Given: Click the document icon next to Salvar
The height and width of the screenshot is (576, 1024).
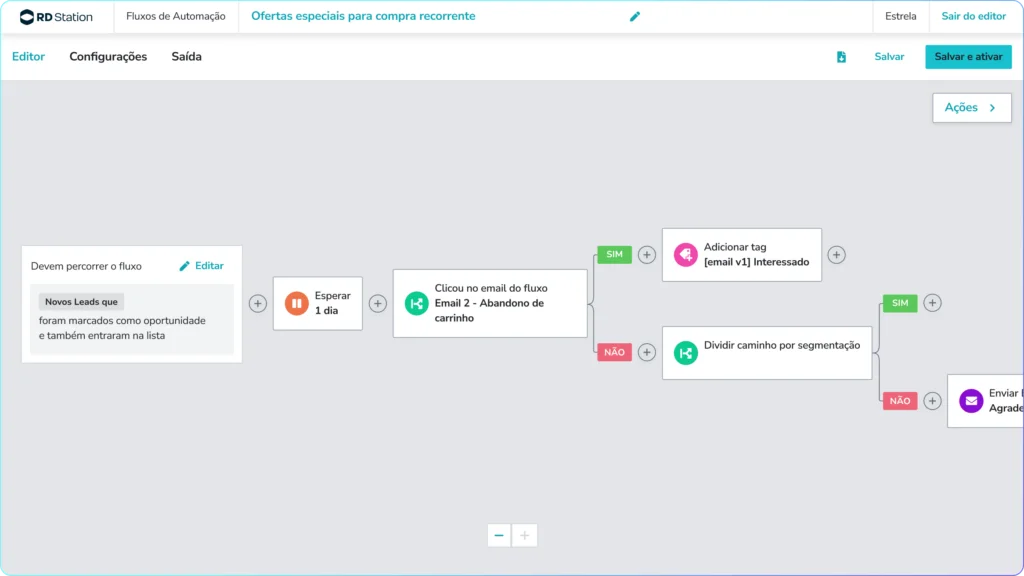Looking at the screenshot, I should click(x=841, y=57).
